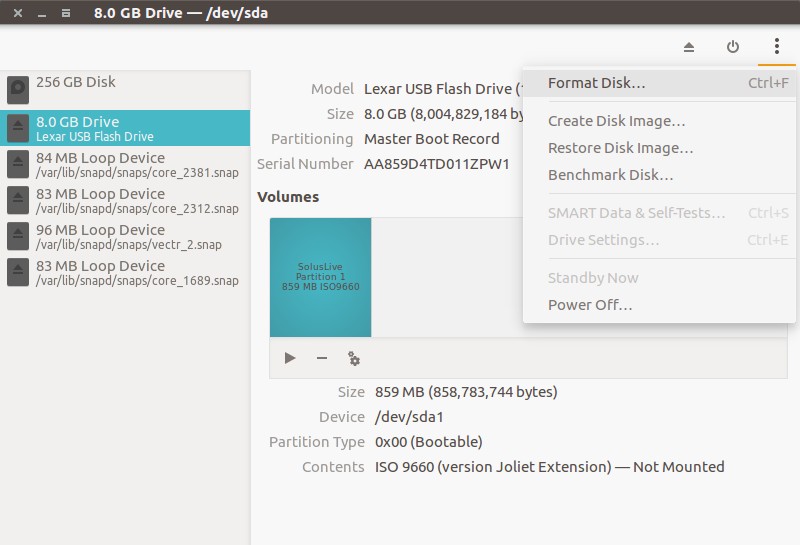Screen dimensions: 800x545
Task: Open the three-dot drive options menu
Action: tap(776, 47)
